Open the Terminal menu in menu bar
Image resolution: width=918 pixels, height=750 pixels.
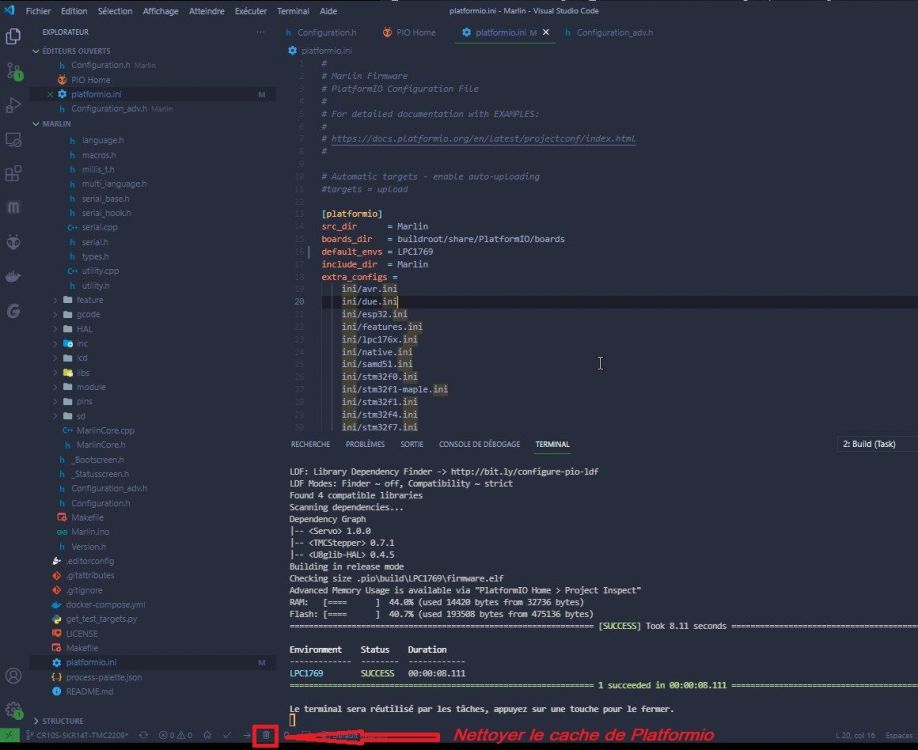(293, 11)
